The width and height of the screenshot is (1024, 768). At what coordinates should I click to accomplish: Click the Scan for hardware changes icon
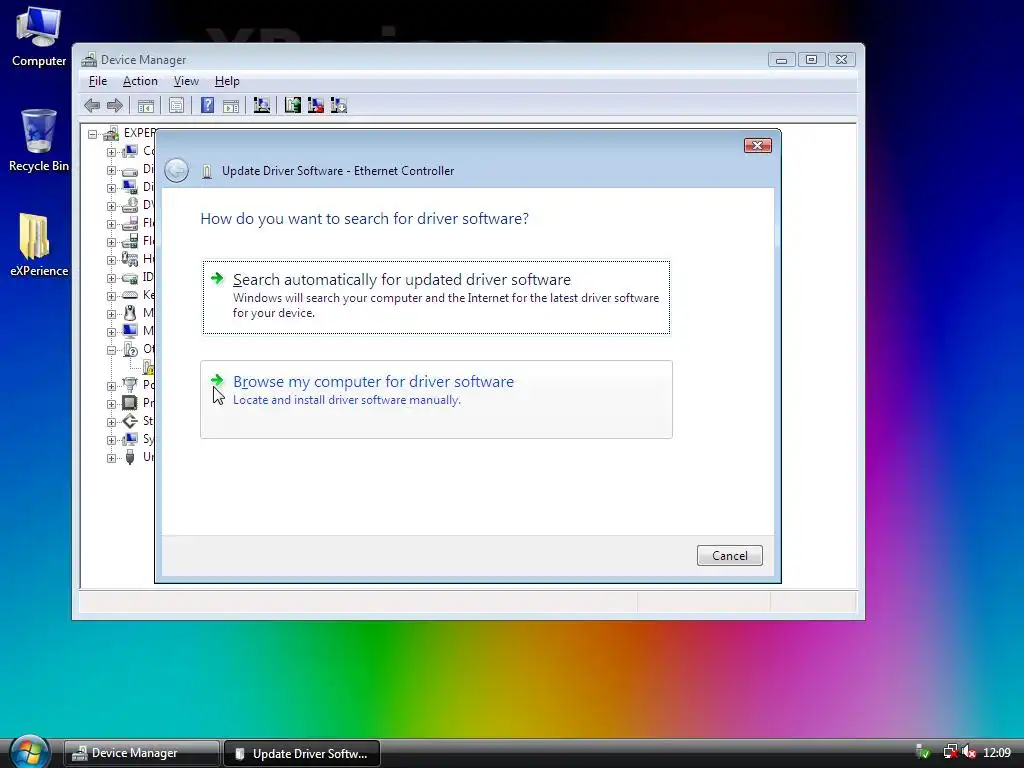262,105
